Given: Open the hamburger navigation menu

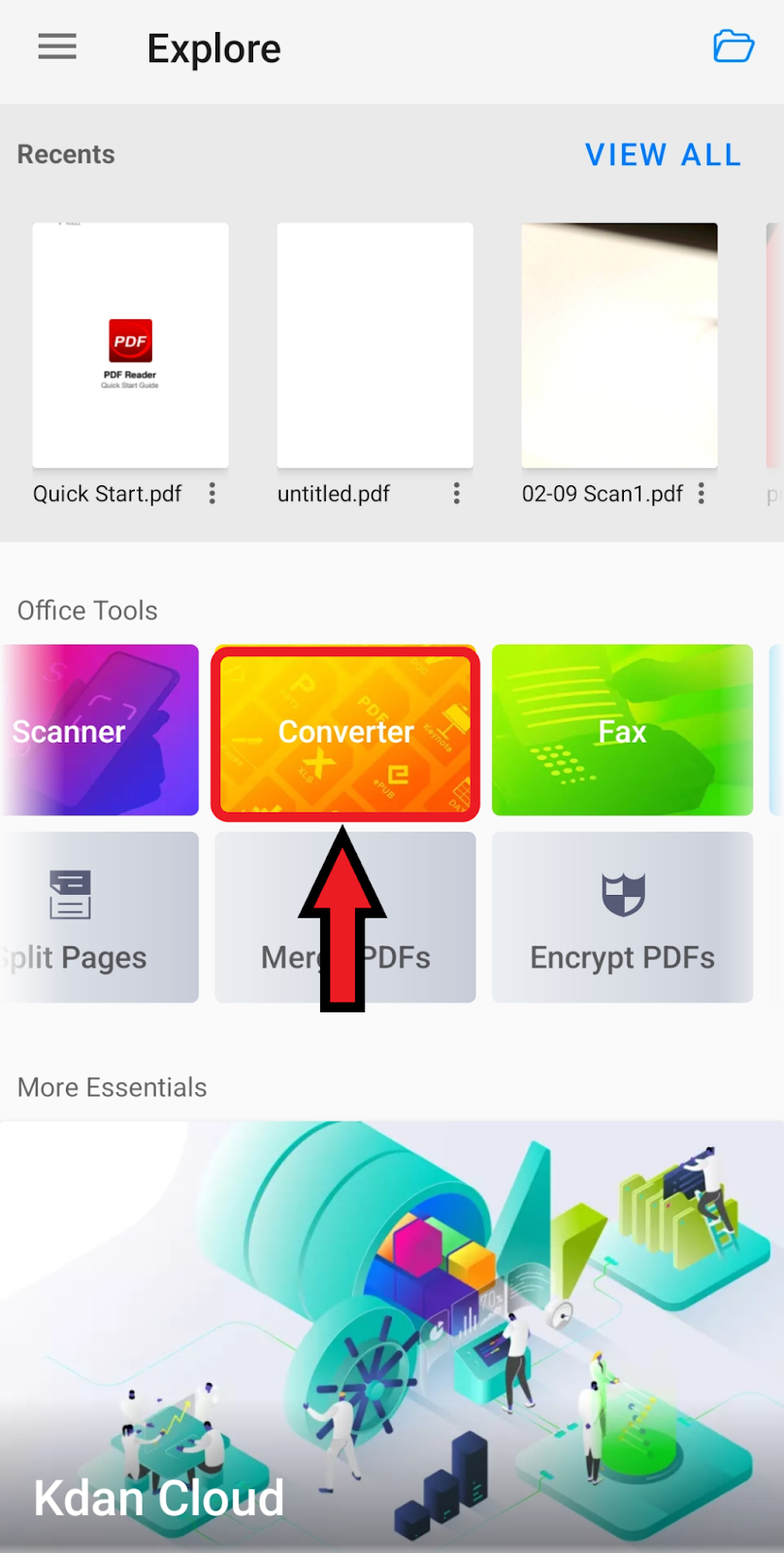Looking at the screenshot, I should coord(57,47).
